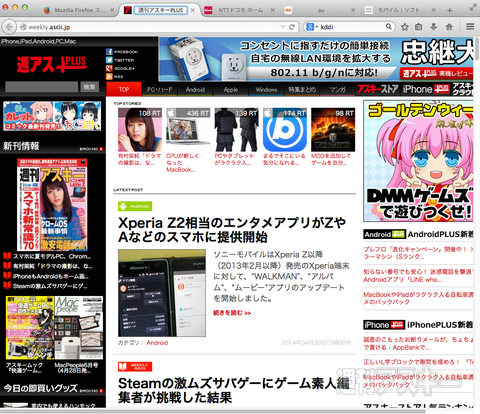
Task: Close the NTTドコモ ホーム tab
Action: pyautogui.click(x=272, y=10)
